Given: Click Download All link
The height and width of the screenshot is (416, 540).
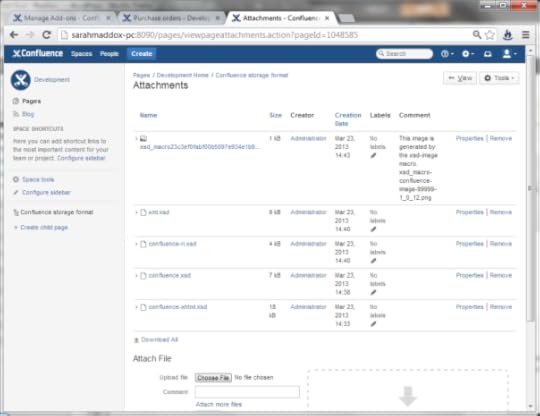Looking at the screenshot, I should tap(159, 340).
